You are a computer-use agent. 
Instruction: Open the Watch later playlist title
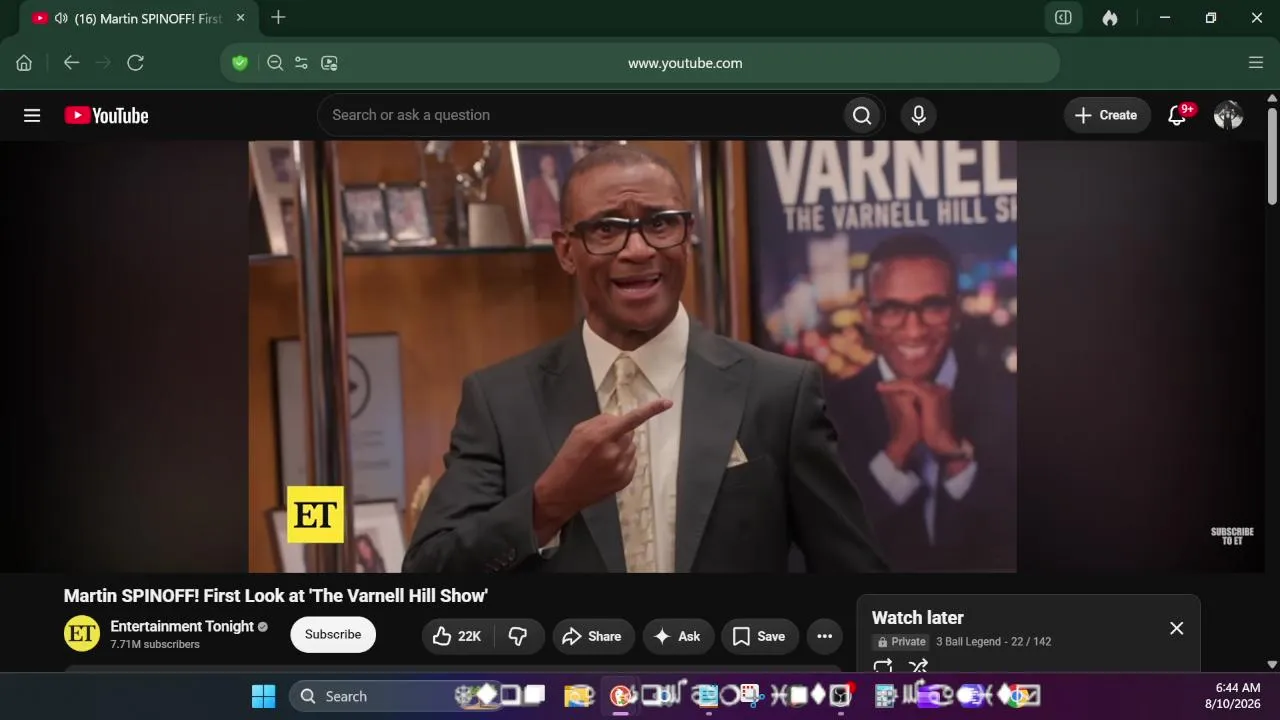point(917,618)
